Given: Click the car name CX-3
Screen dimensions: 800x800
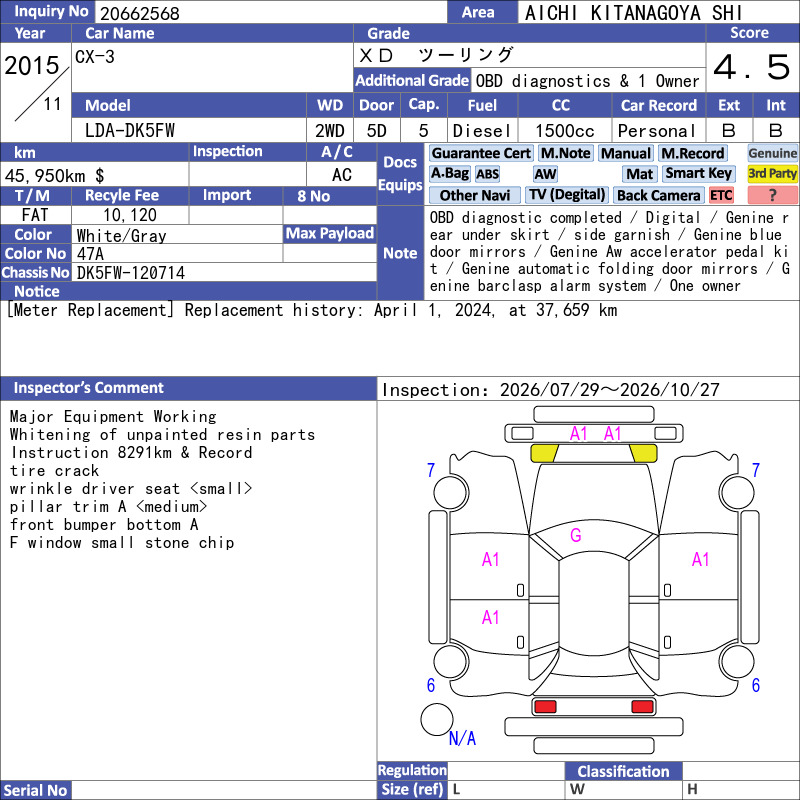Looking at the screenshot, I should [95, 57].
